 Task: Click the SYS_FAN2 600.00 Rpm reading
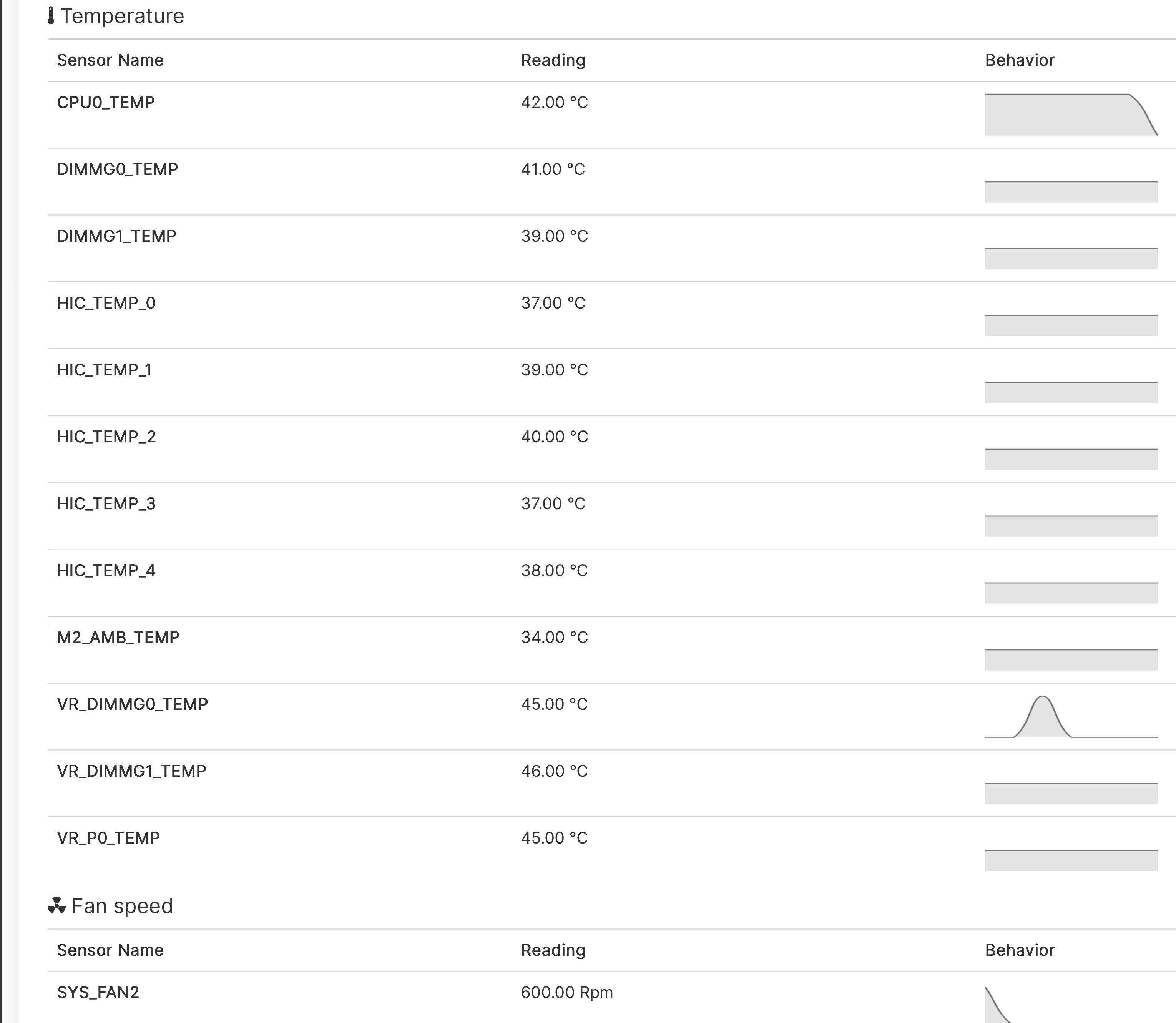click(566, 992)
